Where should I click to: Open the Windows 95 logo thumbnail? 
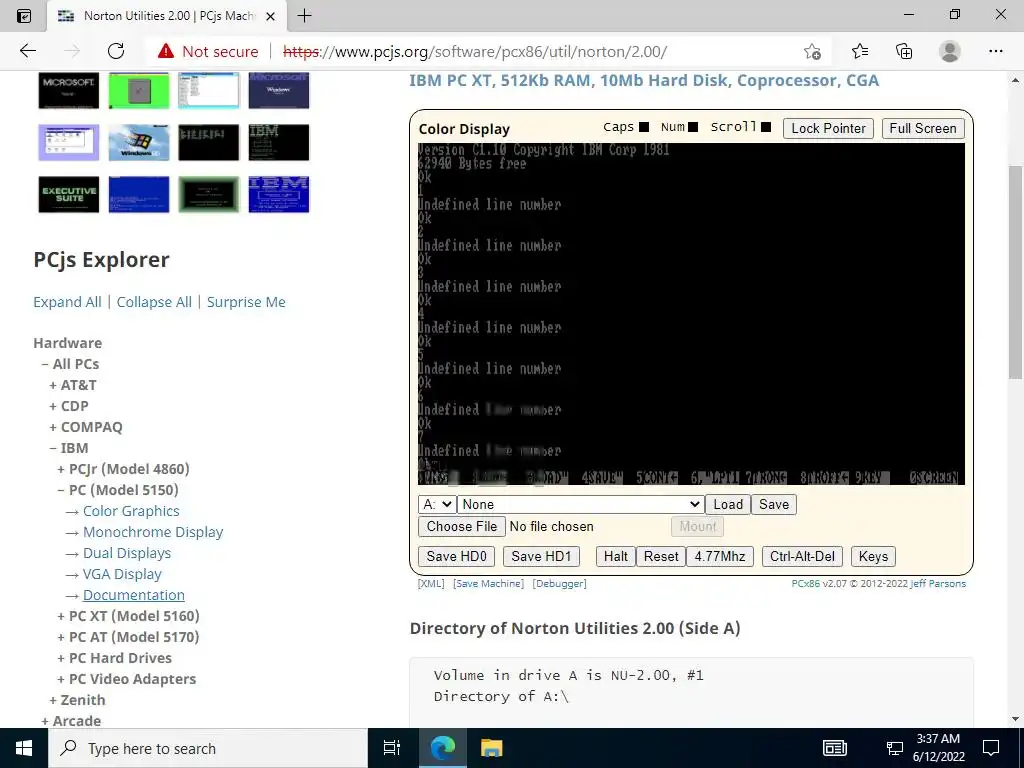tap(138, 142)
